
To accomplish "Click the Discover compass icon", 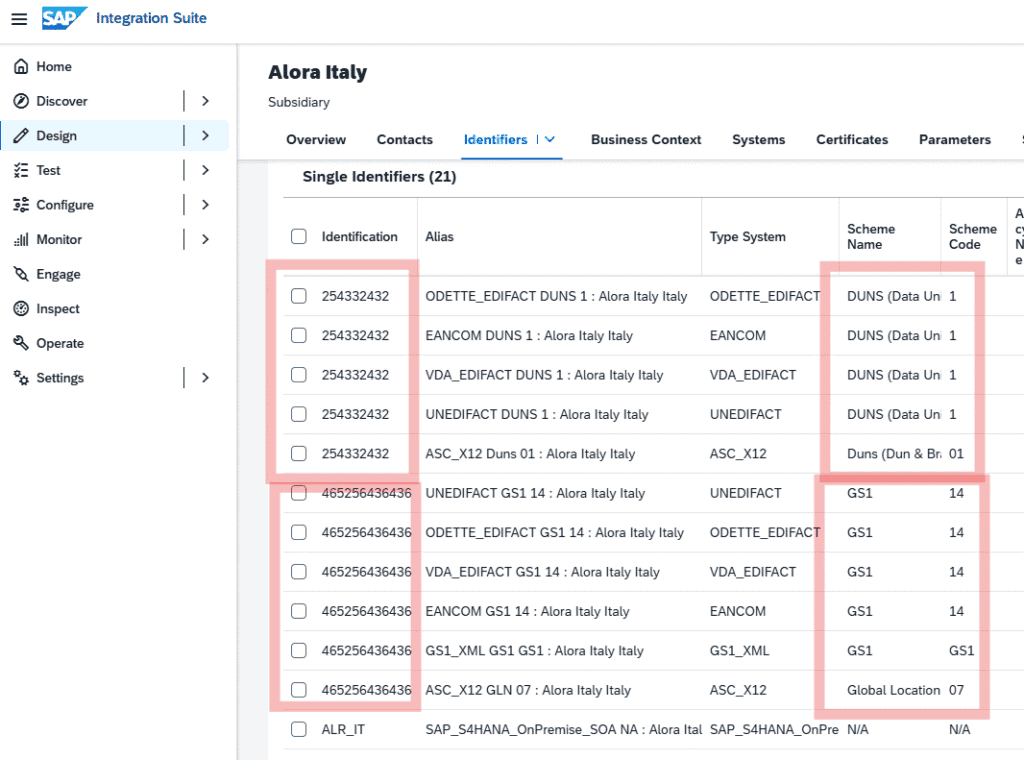I will (21, 101).
